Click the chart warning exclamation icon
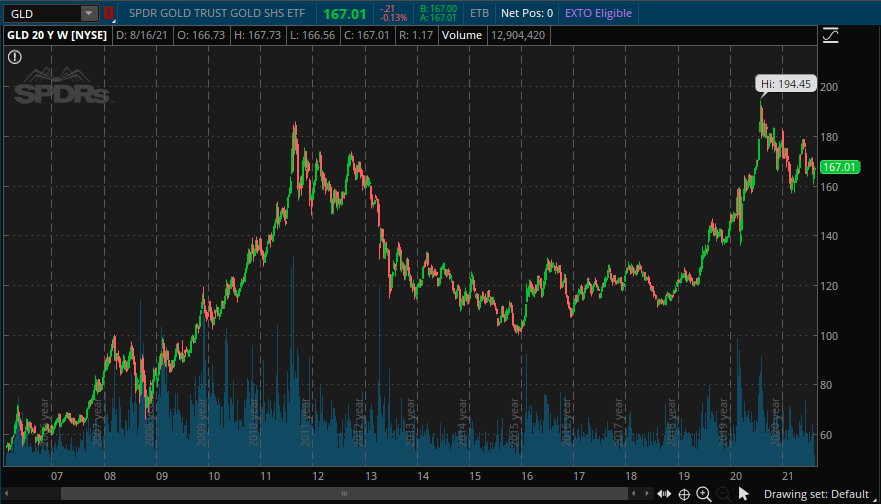This screenshot has height=504, width=881. [x=15, y=57]
